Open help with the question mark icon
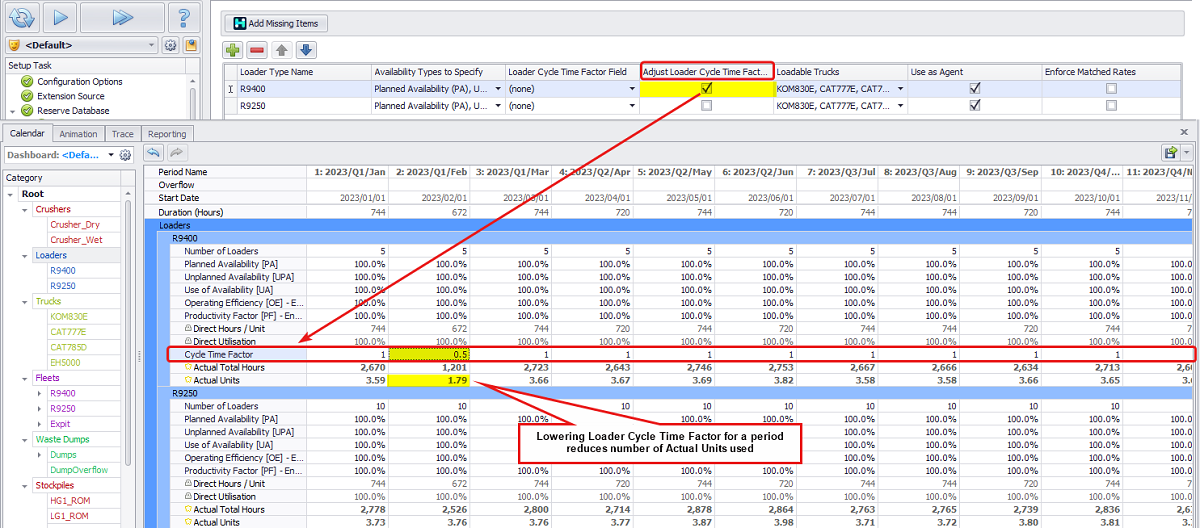This screenshot has width=1200, height=528. 180,17
